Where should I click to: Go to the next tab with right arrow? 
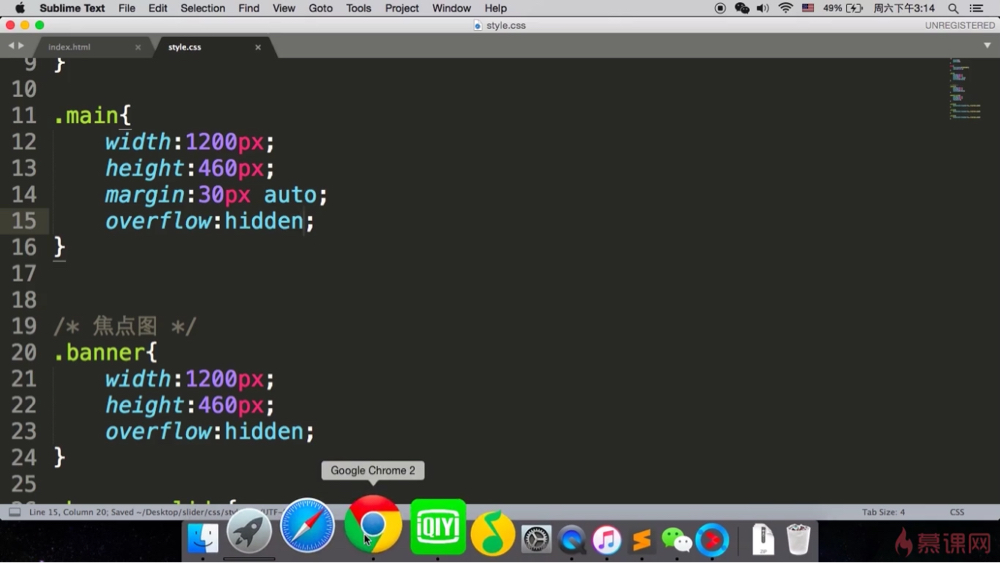[x=21, y=46]
